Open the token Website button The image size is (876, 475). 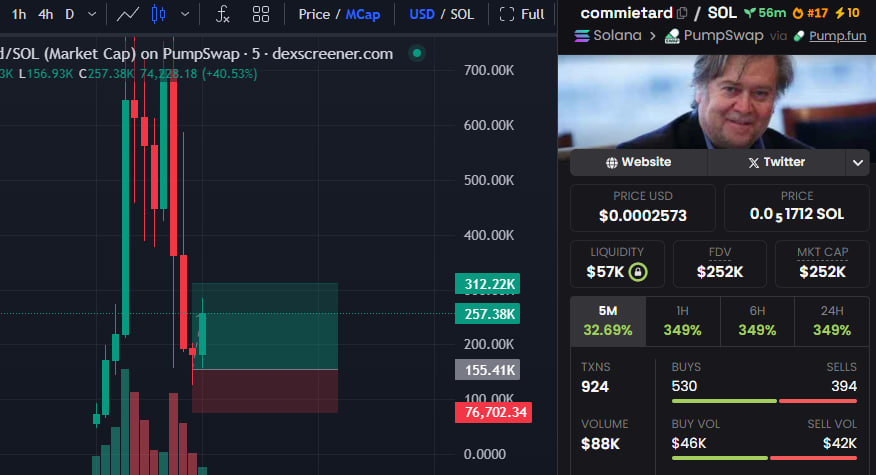point(639,162)
